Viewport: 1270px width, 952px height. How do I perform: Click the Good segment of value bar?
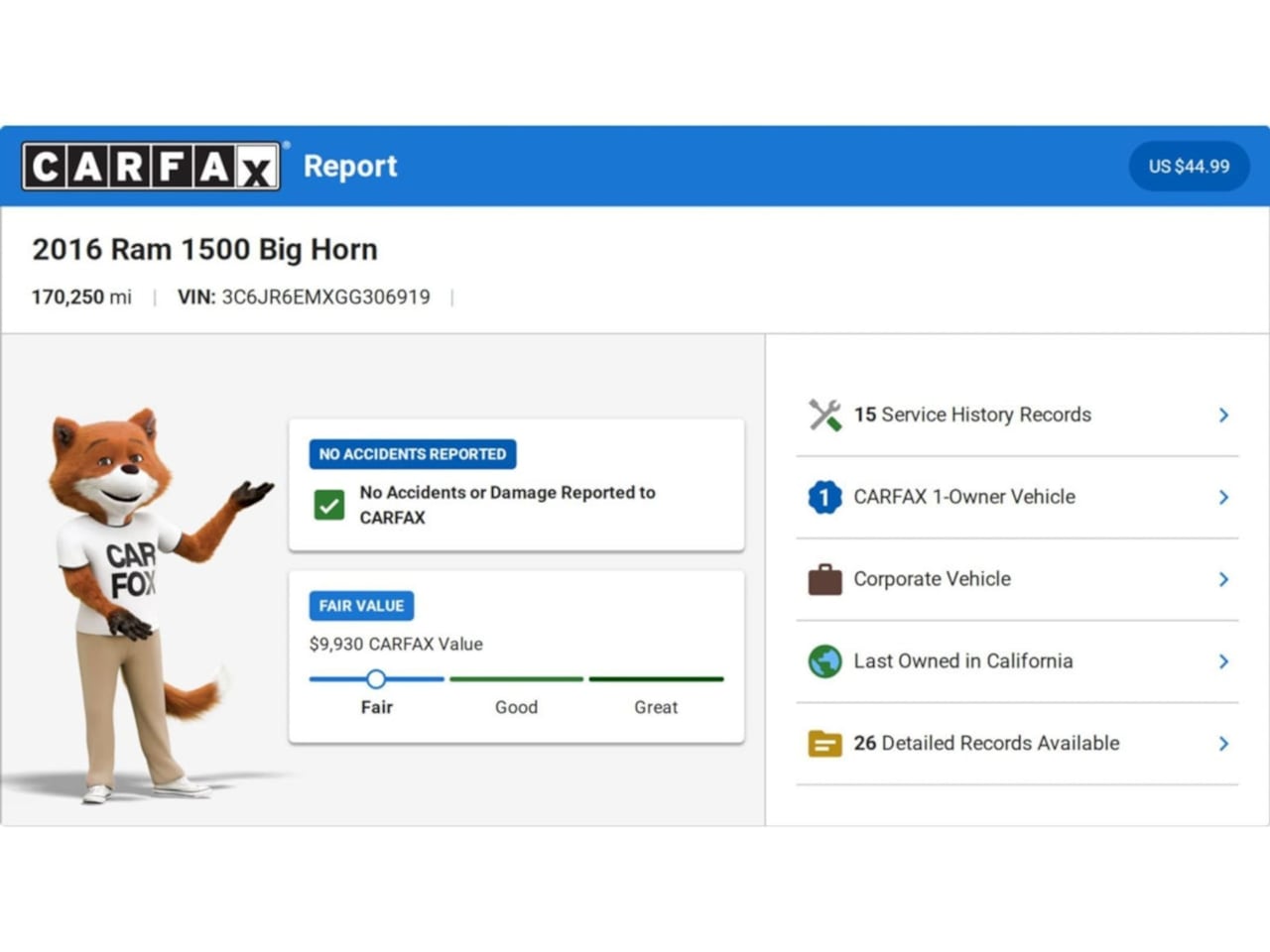[516, 679]
